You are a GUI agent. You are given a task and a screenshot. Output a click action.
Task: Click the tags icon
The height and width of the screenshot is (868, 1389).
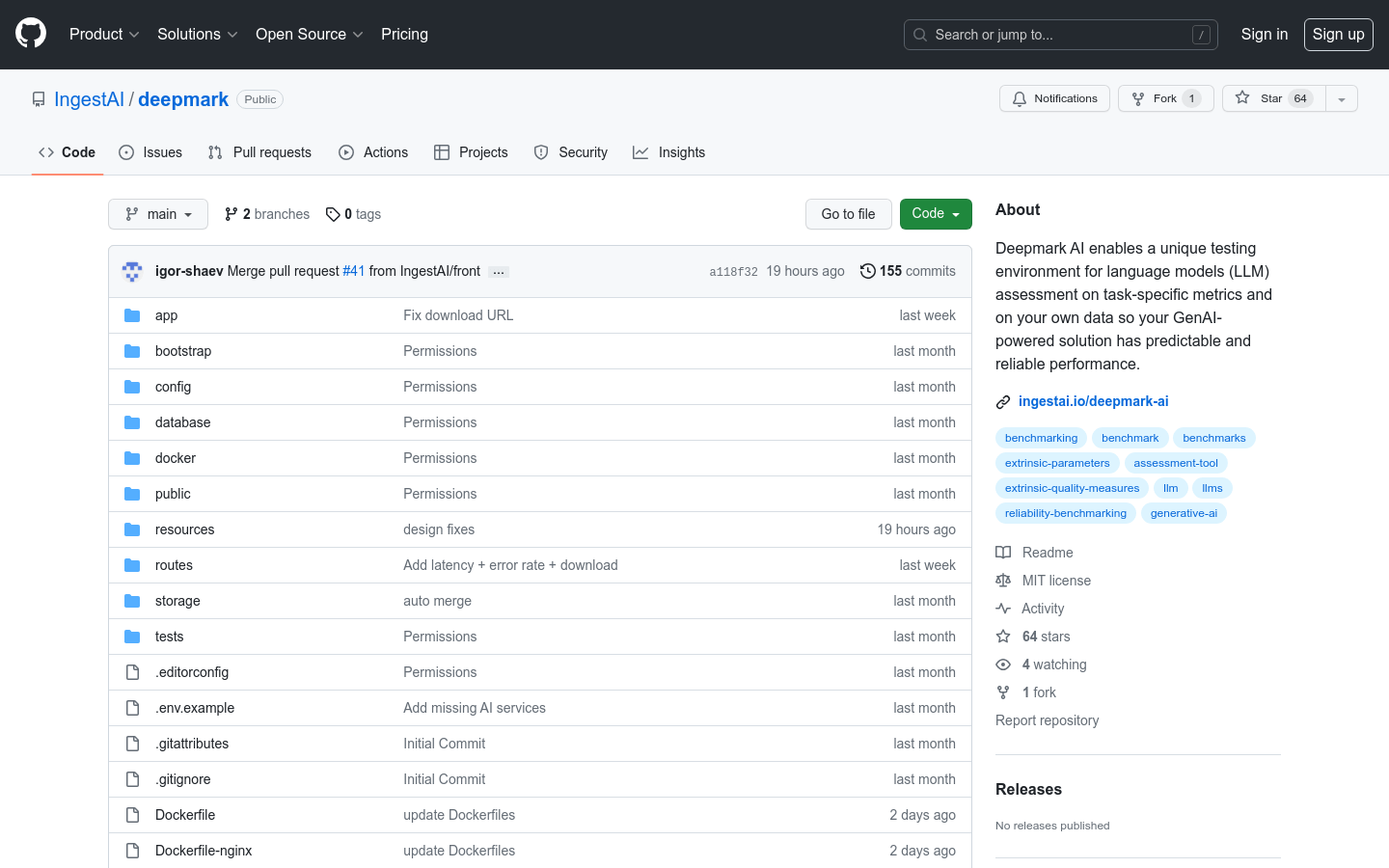(333, 214)
